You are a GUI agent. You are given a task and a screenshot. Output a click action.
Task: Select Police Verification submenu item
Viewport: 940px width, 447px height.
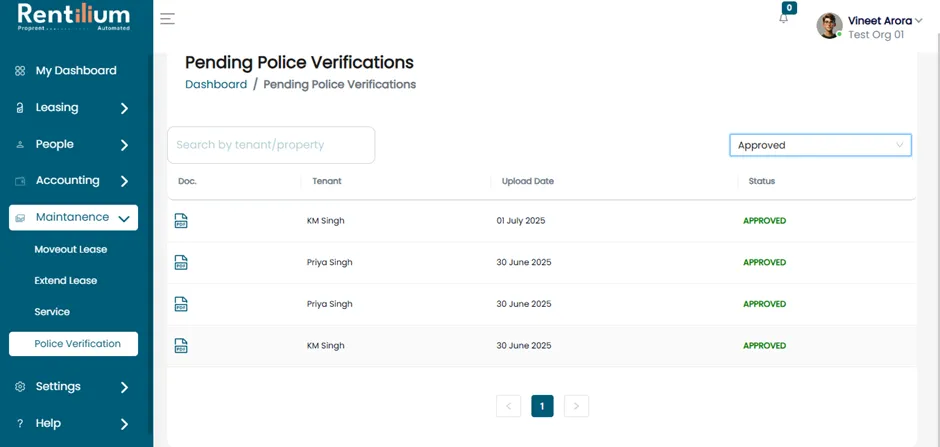coord(73,344)
